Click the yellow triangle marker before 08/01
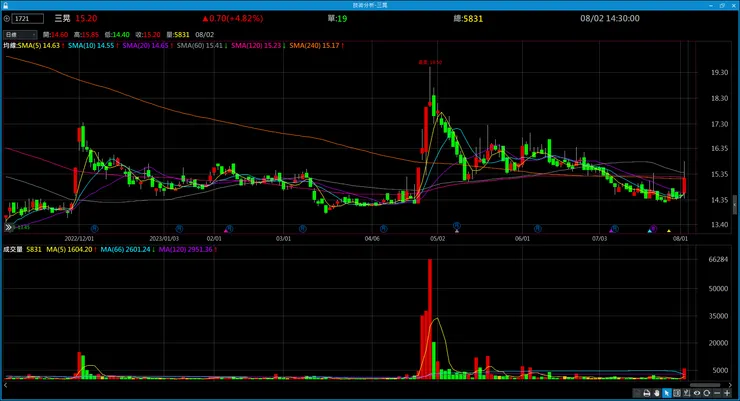This screenshot has height=401, width=740. 669,231
